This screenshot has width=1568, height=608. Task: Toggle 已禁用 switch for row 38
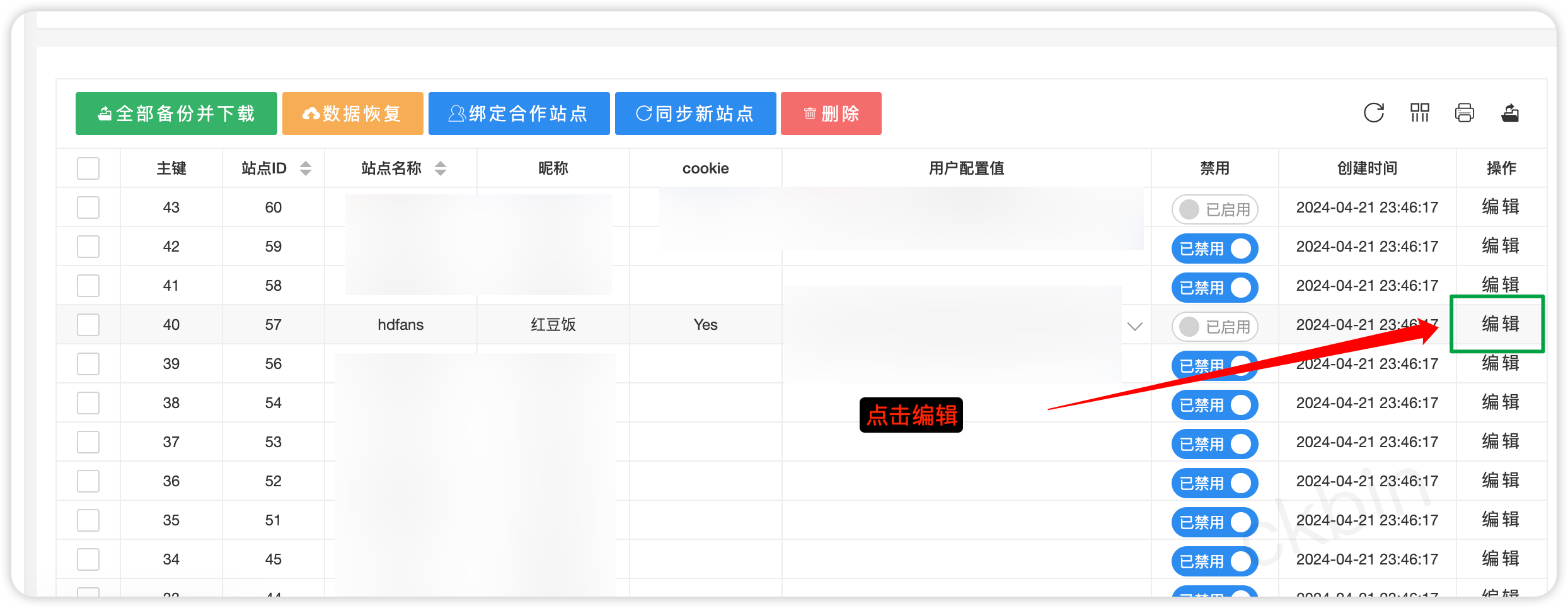click(x=1215, y=405)
